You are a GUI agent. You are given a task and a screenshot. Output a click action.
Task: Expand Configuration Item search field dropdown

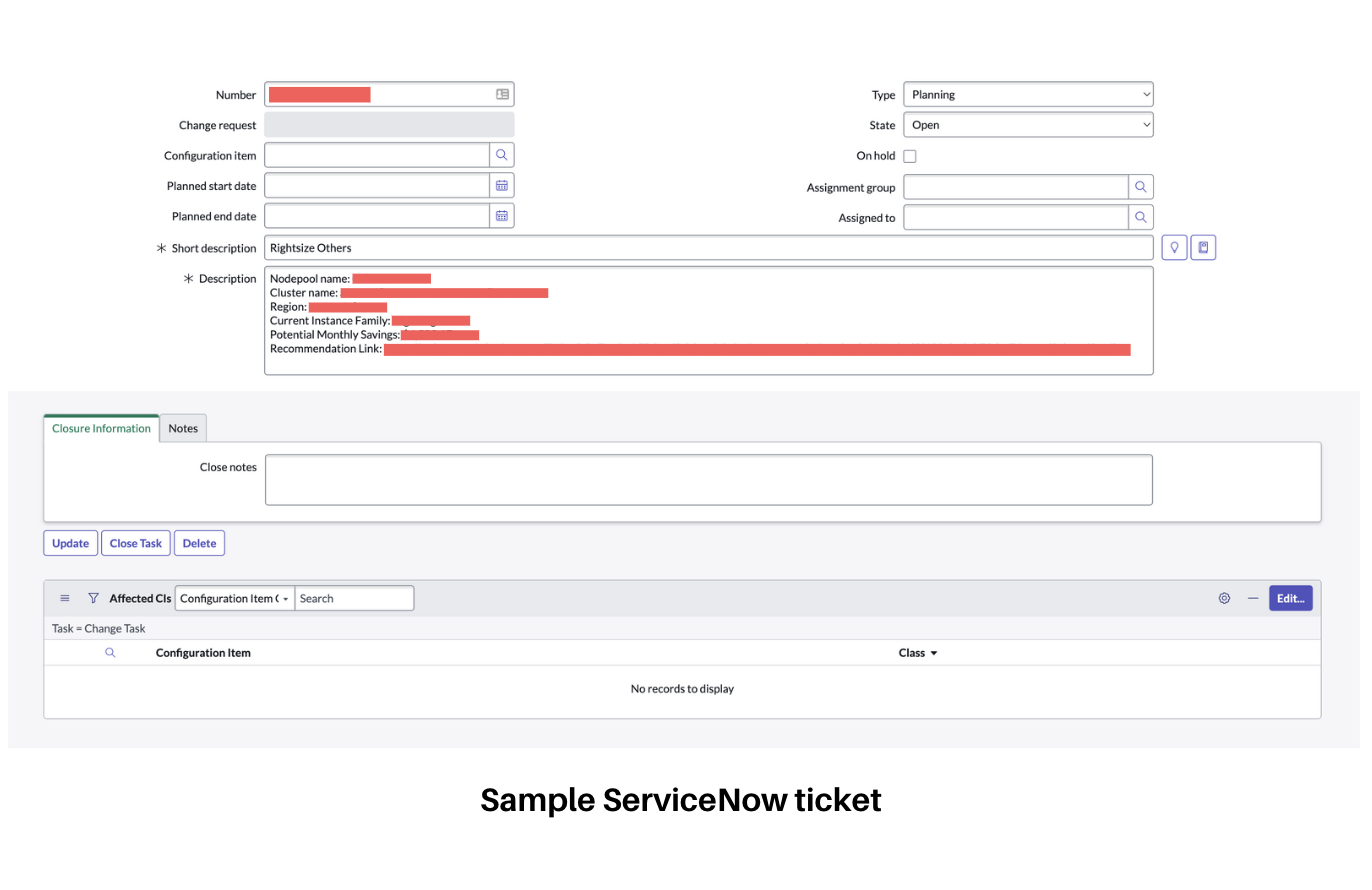(x=234, y=598)
